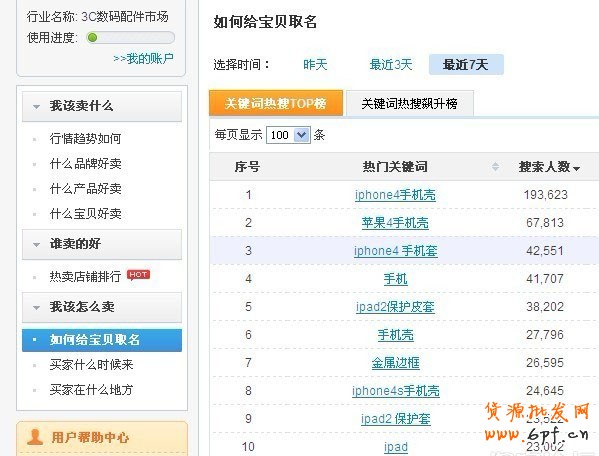
Task: Open 买家什么时候来 menu item
Action: [91, 364]
